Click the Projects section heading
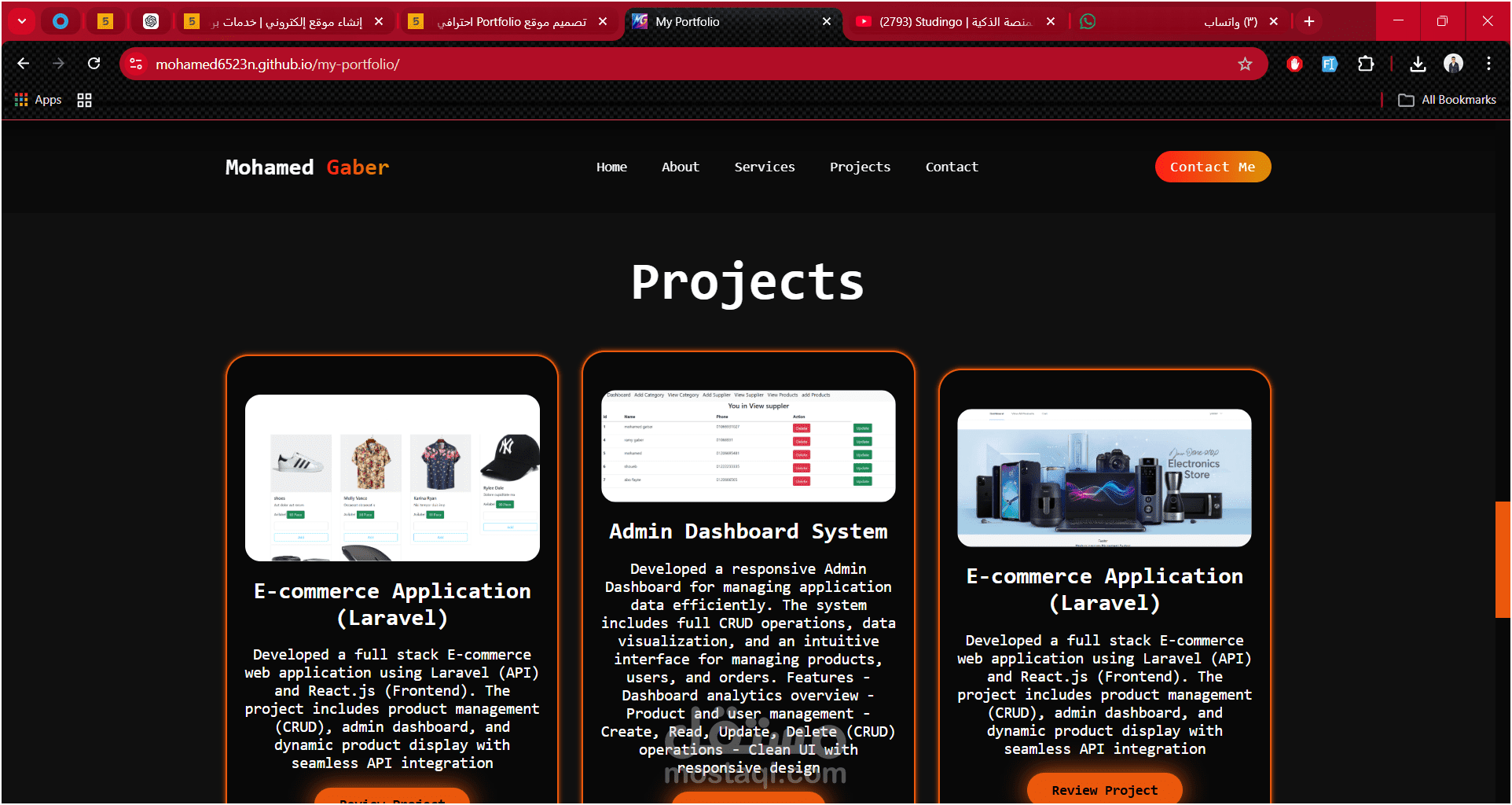The height and width of the screenshot is (805, 1512). (x=747, y=283)
